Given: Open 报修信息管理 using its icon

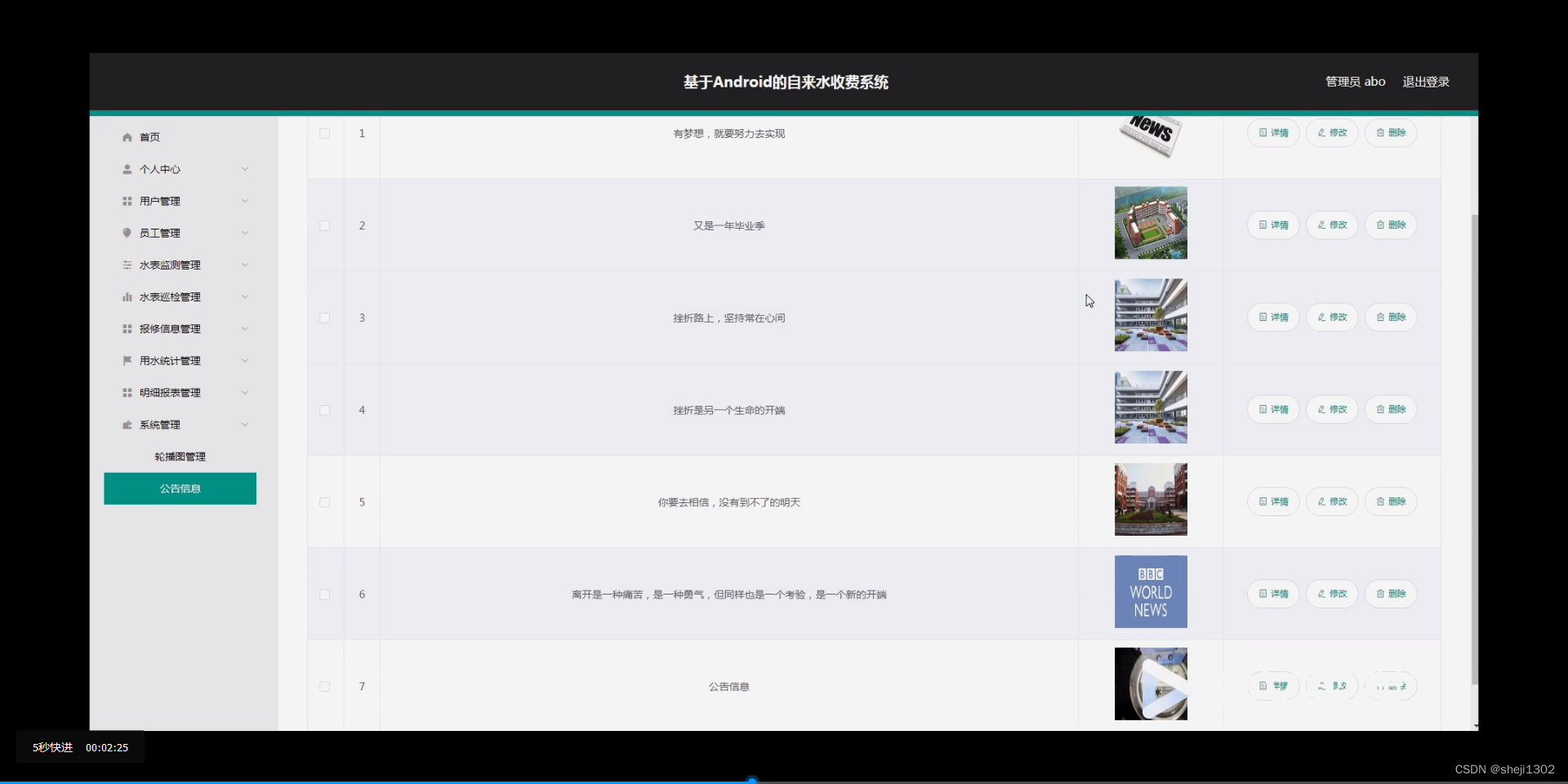Looking at the screenshot, I should tap(127, 328).
